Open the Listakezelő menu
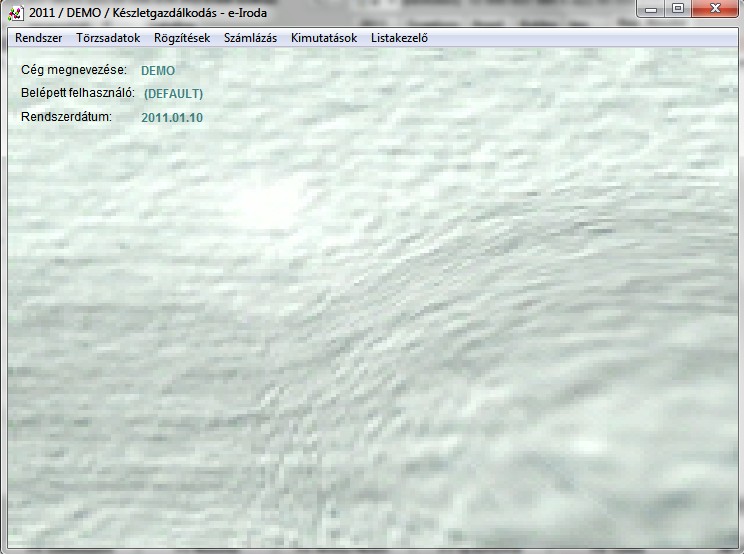The height and width of the screenshot is (554, 744). 399,38
